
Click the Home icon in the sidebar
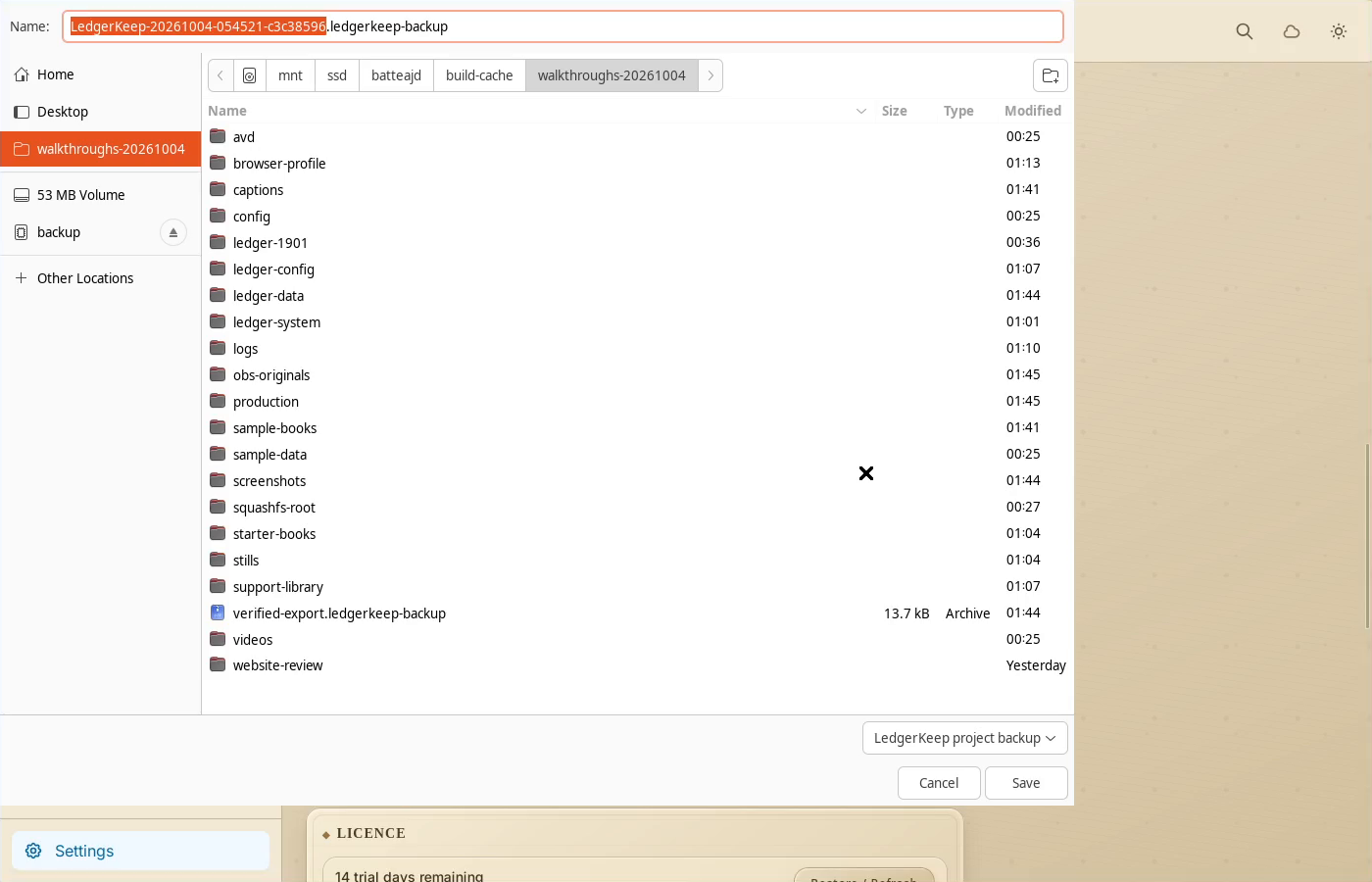pyautogui.click(x=22, y=74)
